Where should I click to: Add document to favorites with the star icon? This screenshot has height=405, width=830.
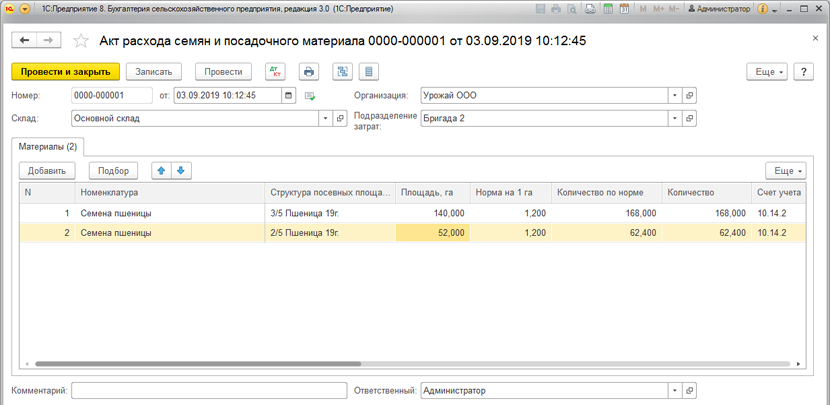coord(80,41)
